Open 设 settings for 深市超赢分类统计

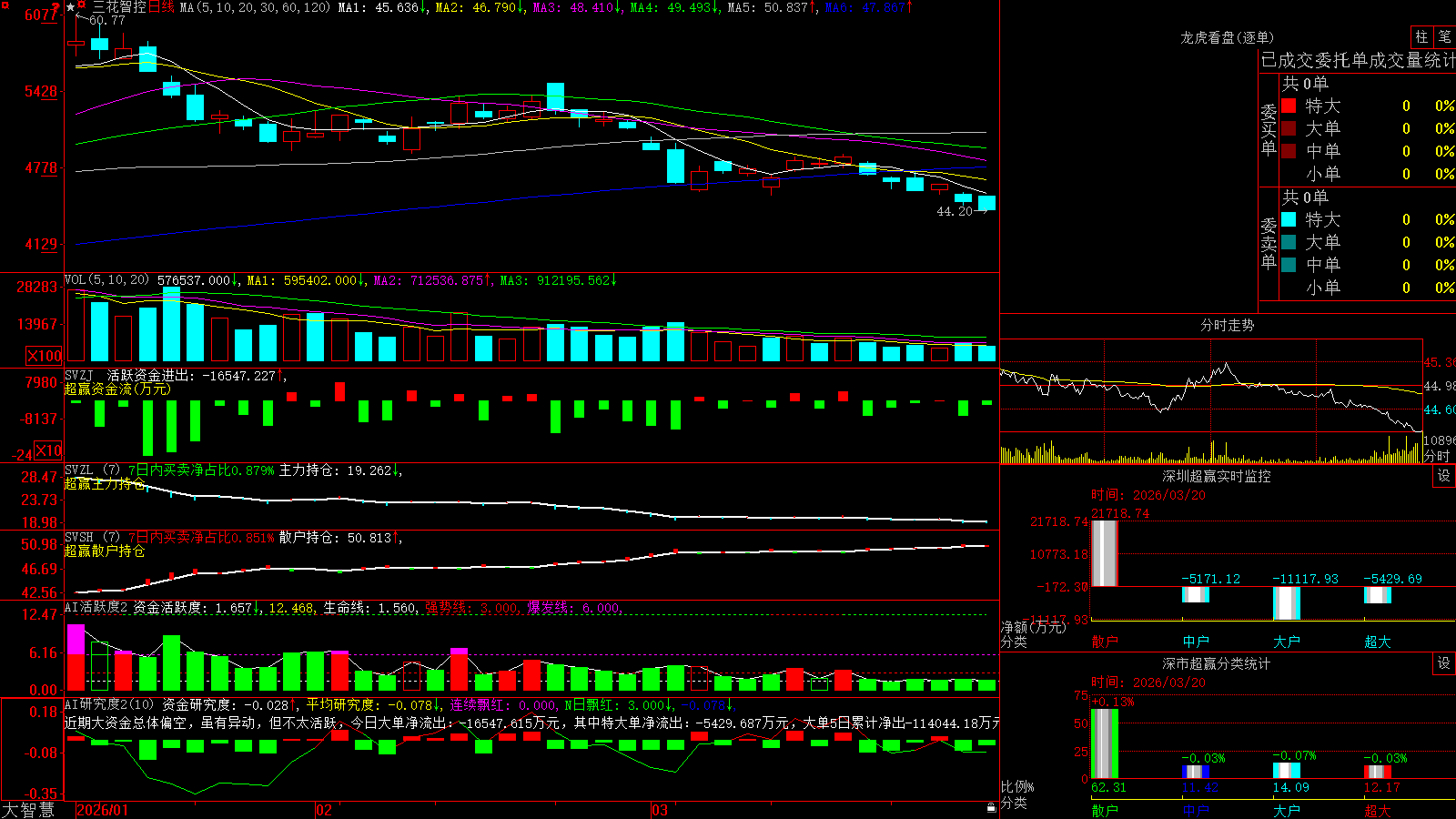pyautogui.click(x=1444, y=663)
